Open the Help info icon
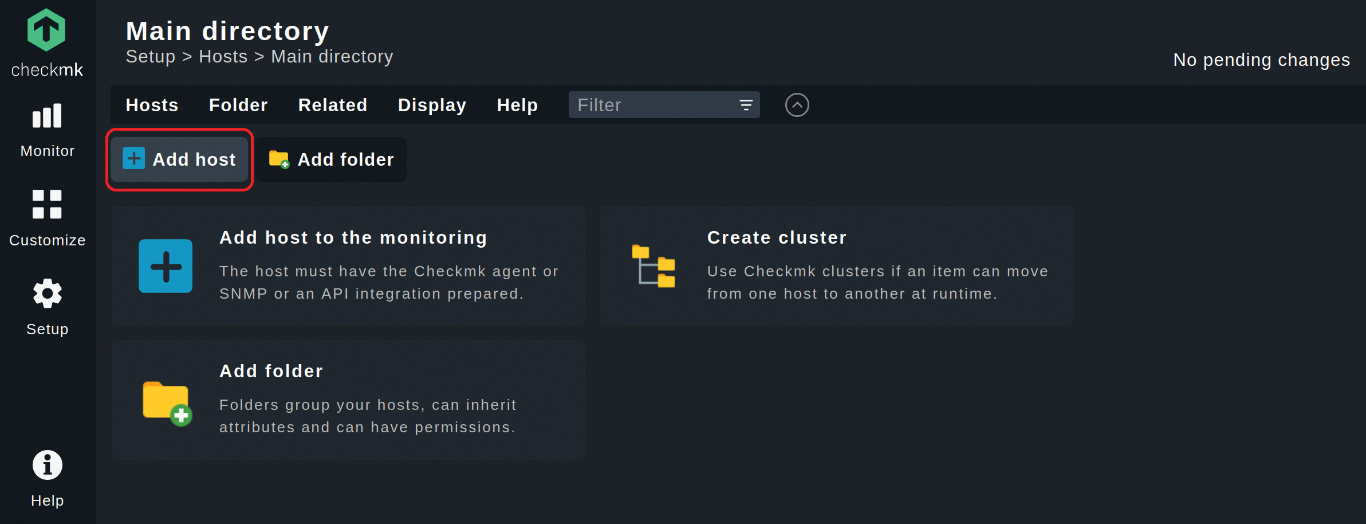 [47, 465]
